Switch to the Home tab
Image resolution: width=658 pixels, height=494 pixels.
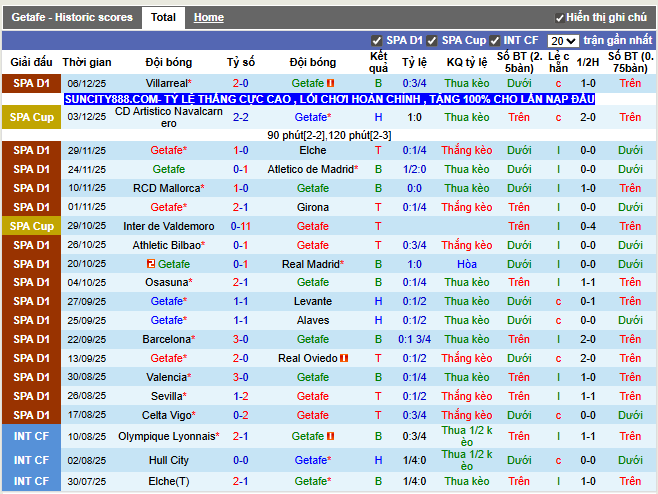(x=209, y=17)
